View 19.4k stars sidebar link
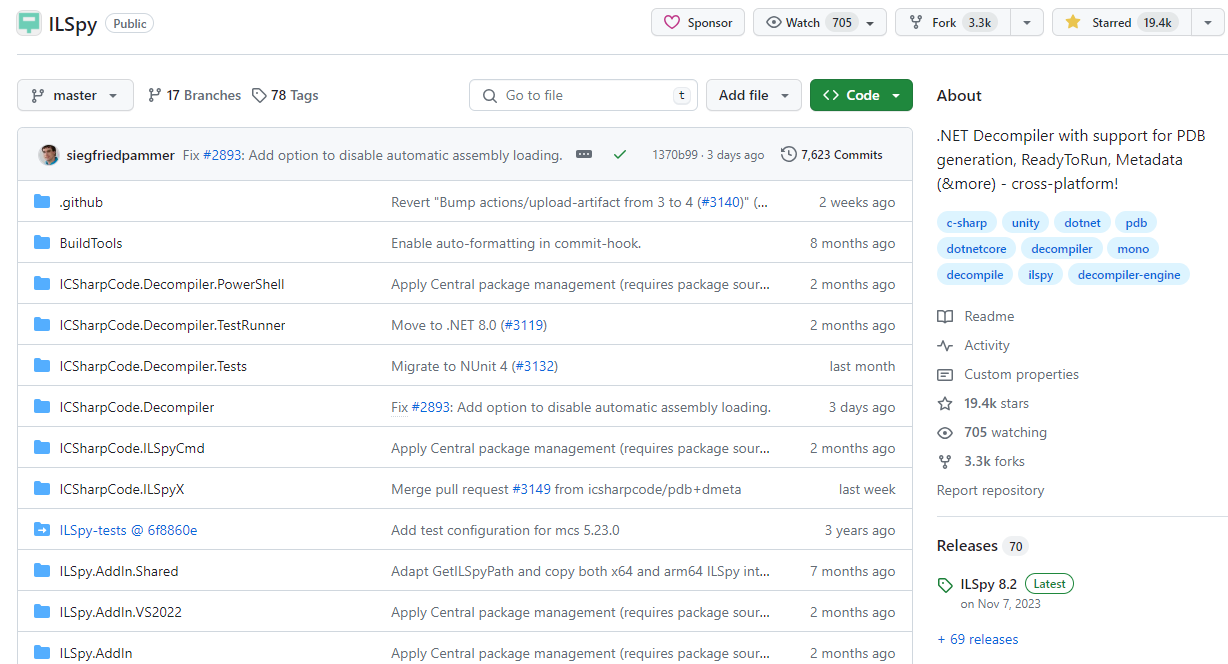This screenshot has height=664, width=1228. (x=983, y=403)
